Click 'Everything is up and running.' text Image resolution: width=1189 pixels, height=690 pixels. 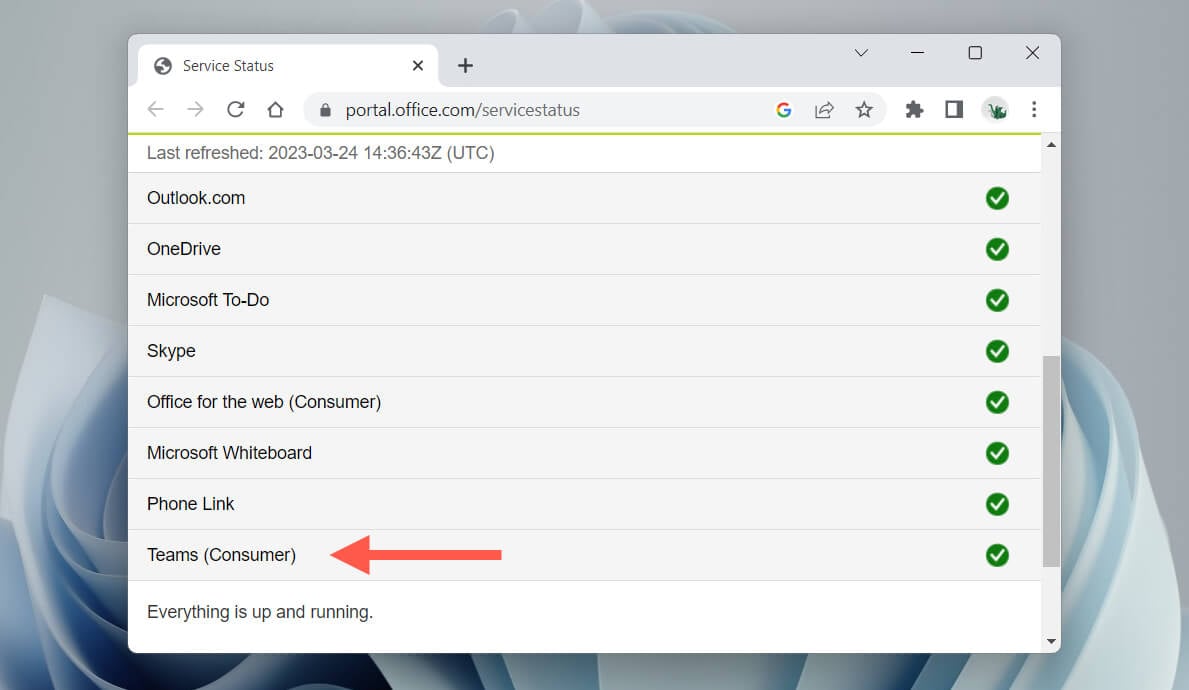pyautogui.click(x=260, y=612)
